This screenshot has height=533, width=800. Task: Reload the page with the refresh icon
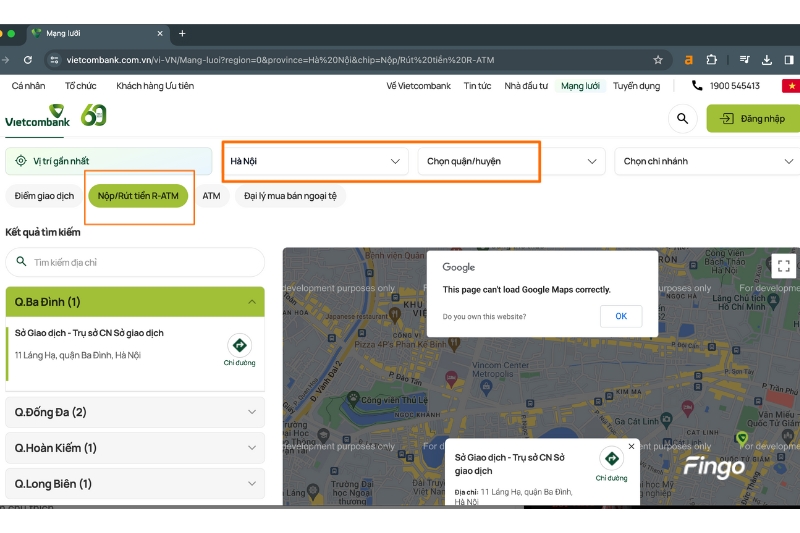28,60
